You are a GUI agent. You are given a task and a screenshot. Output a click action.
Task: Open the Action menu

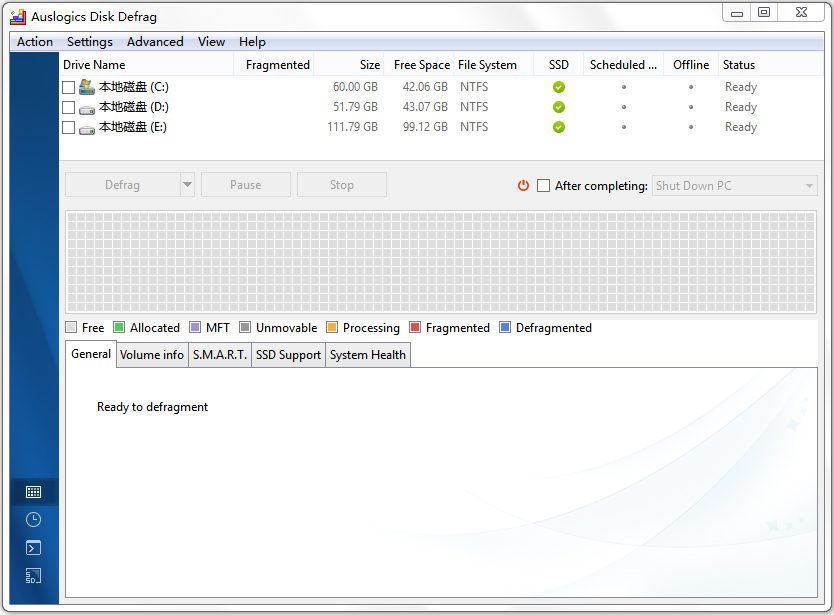pyautogui.click(x=35, y=41)
